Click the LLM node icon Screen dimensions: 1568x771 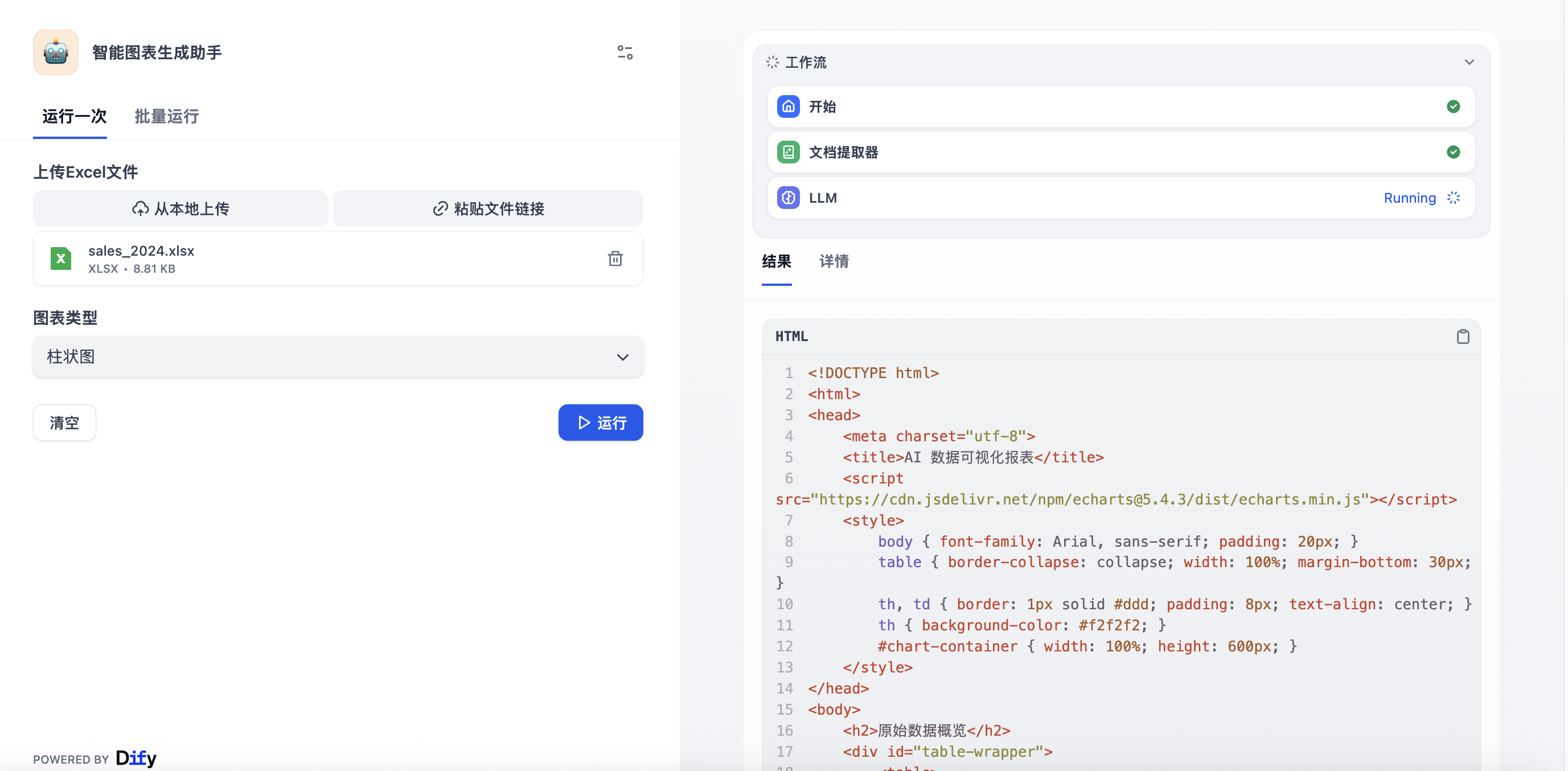click(x=788, y=198)
